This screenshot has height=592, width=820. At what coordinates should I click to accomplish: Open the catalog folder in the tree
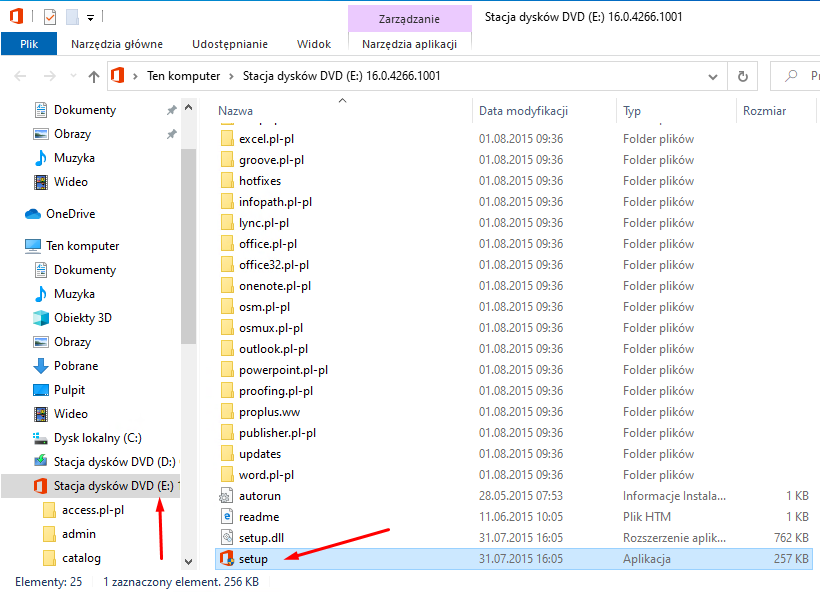click(x=81, y=559)
